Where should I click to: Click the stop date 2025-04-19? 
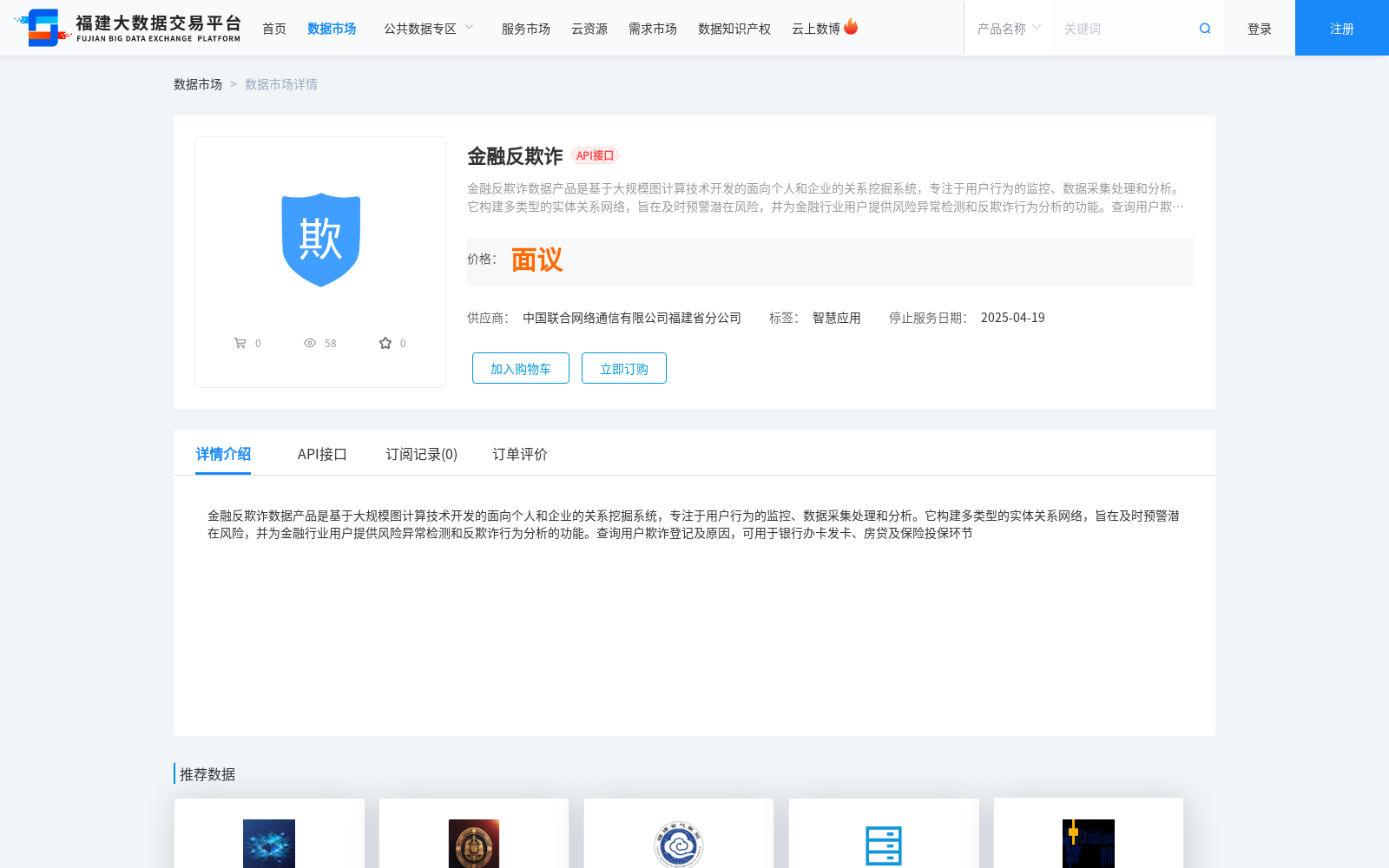pos(1013,318)
